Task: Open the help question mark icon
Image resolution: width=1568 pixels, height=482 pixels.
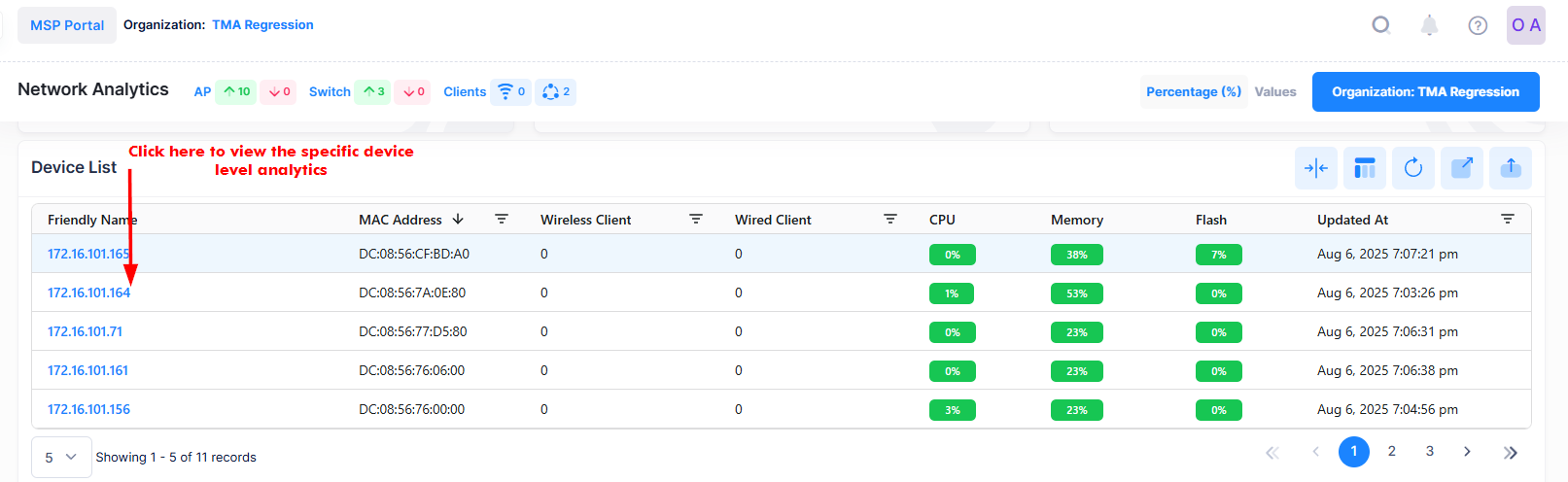Action: point(1478,25)
